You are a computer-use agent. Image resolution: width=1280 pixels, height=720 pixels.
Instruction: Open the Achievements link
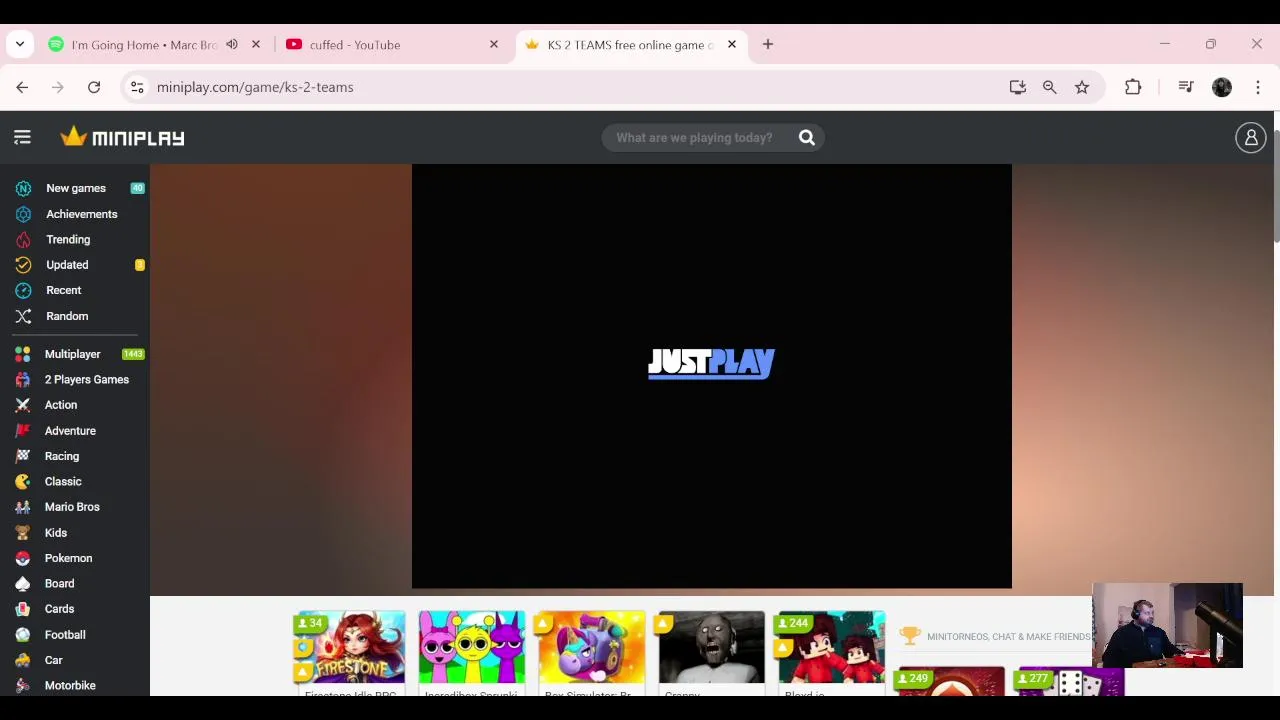pos(82,214)
